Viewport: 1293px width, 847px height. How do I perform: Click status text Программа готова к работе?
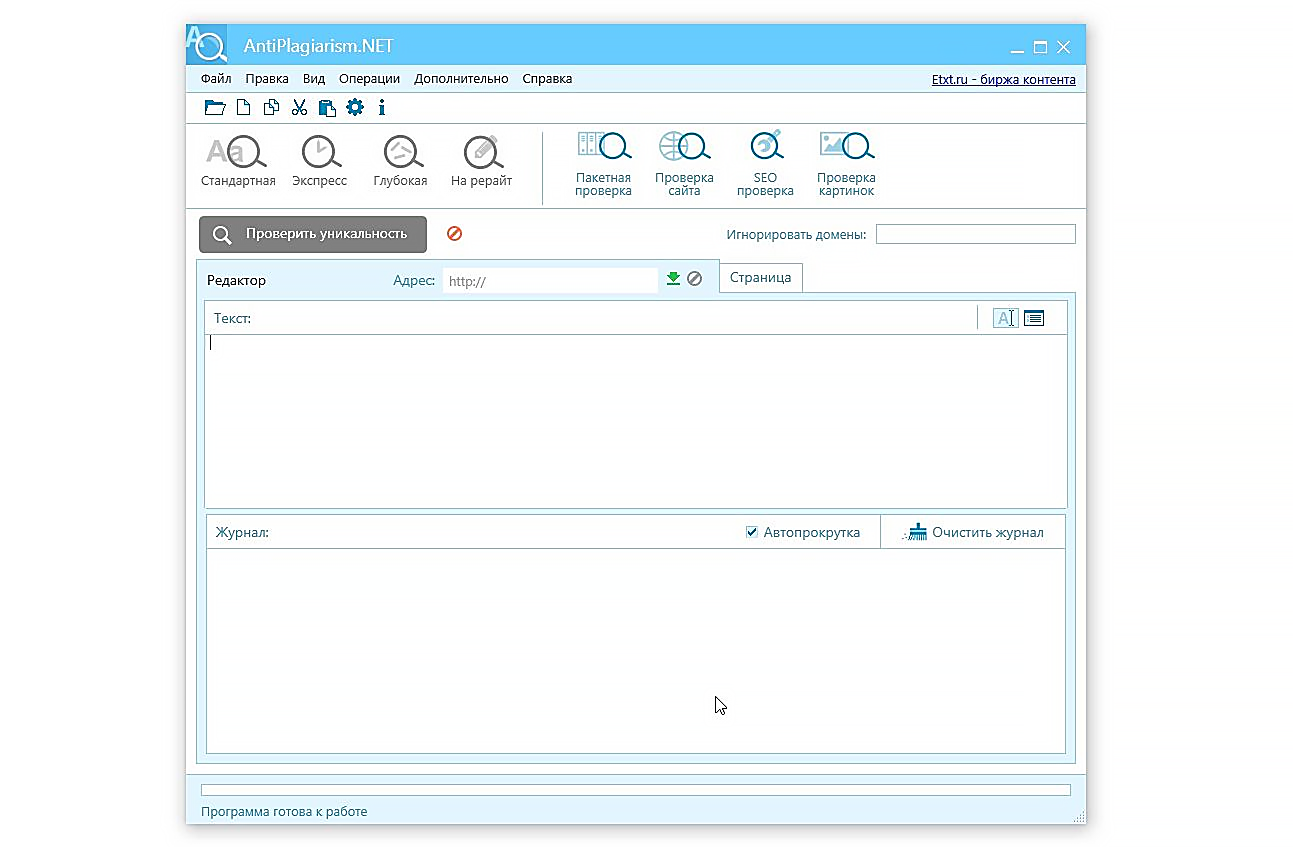point(284,812)
